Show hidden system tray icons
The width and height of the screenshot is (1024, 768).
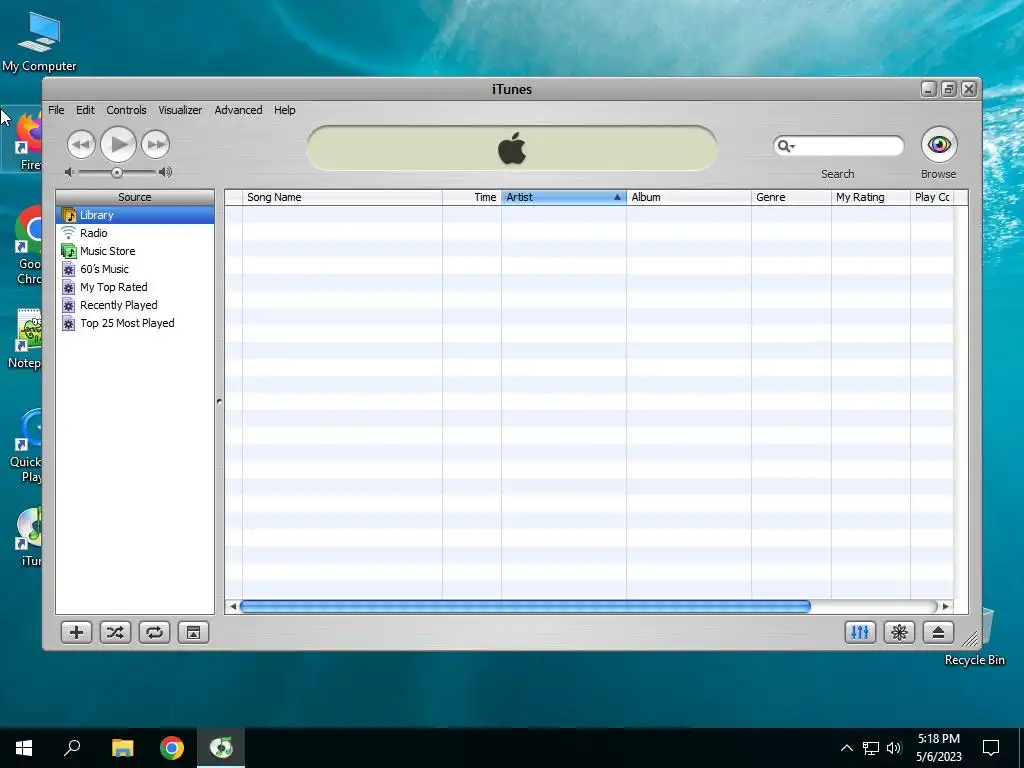tap(846, 748)
